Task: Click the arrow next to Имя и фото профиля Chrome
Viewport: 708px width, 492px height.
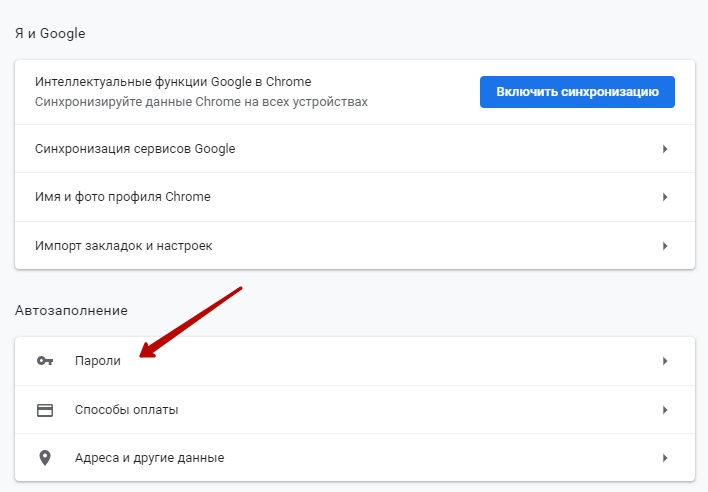Action: [x=665, y=197]
